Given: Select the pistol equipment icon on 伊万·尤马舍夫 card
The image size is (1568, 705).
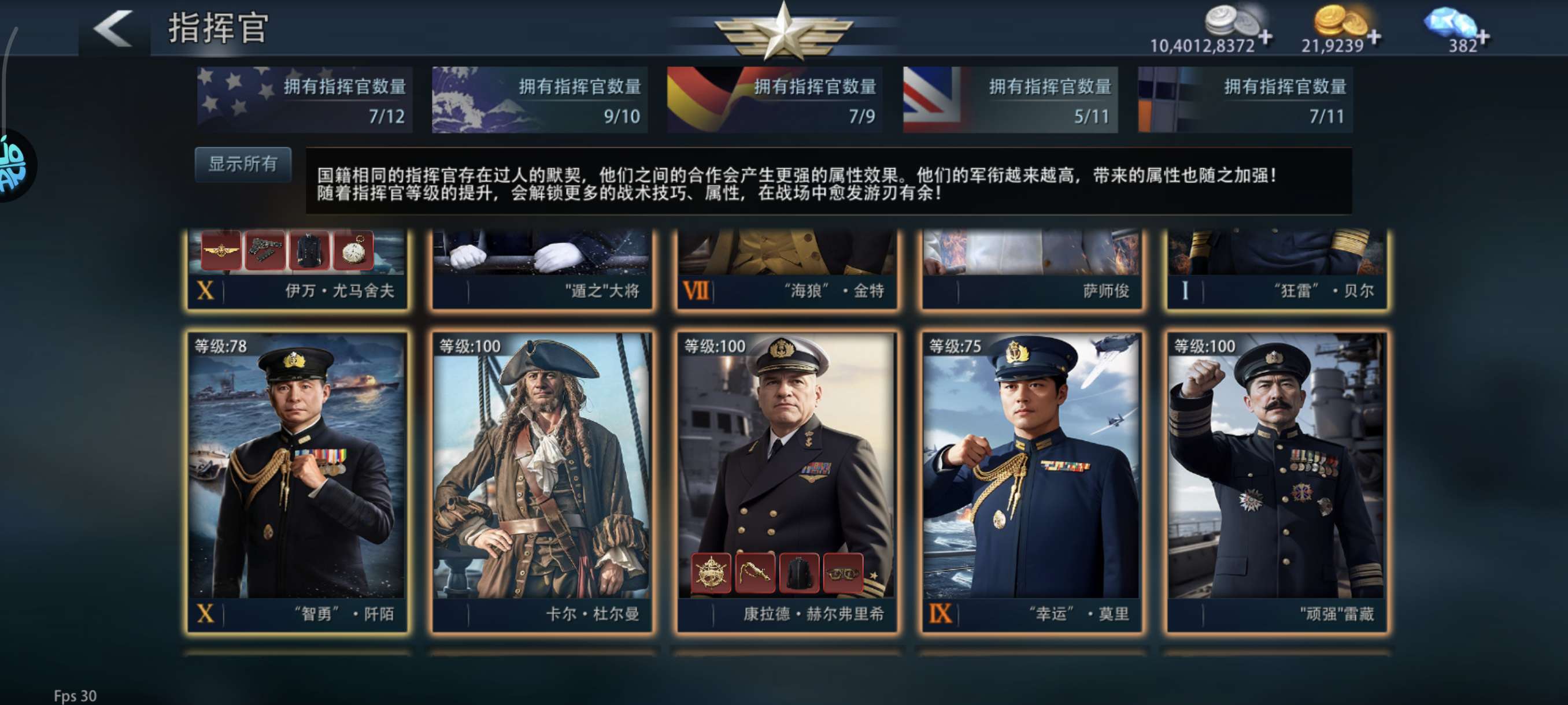Looking at the screenshot, I should 265,251.
